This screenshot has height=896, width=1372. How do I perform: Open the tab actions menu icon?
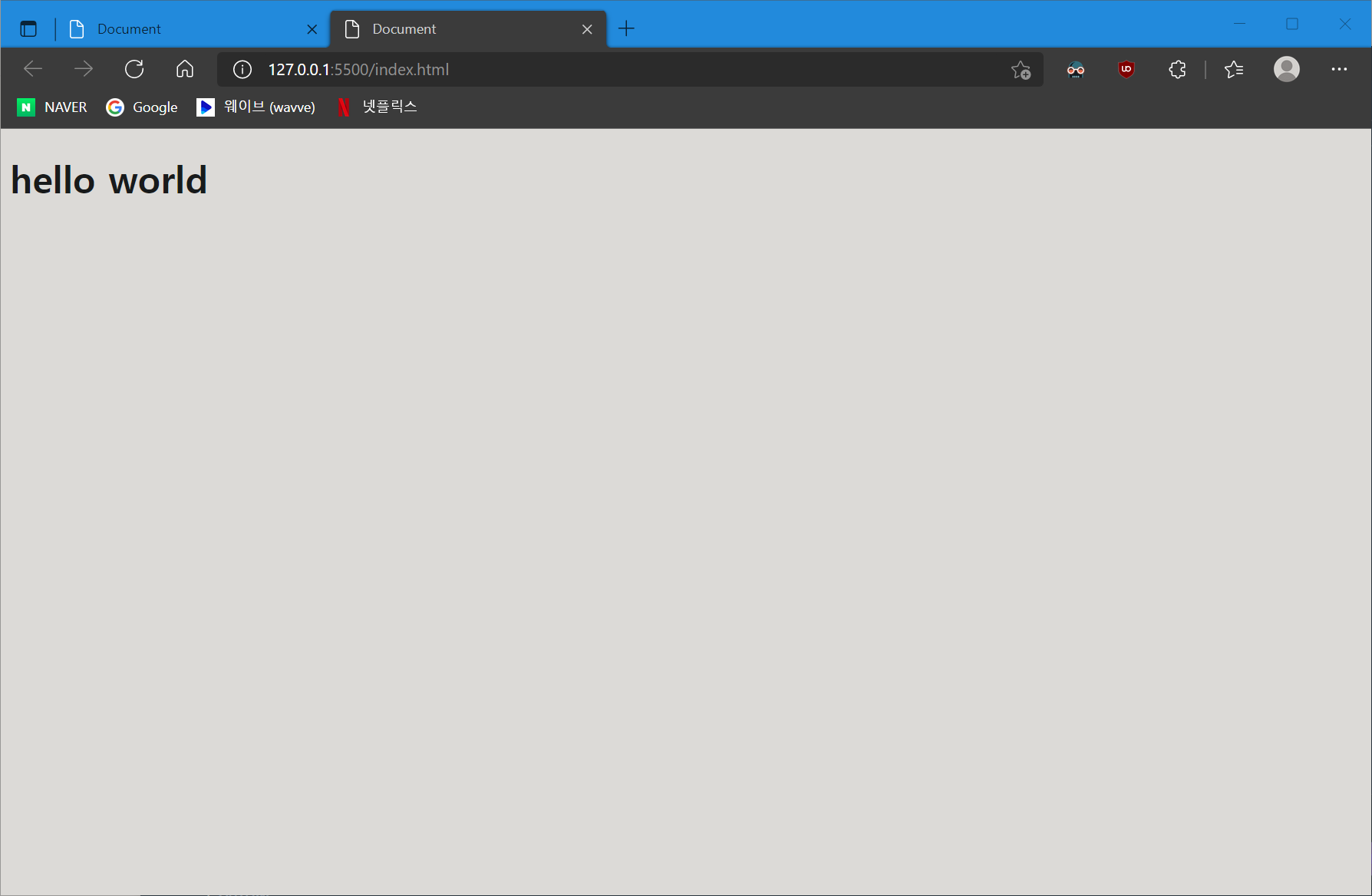[28, 29]
